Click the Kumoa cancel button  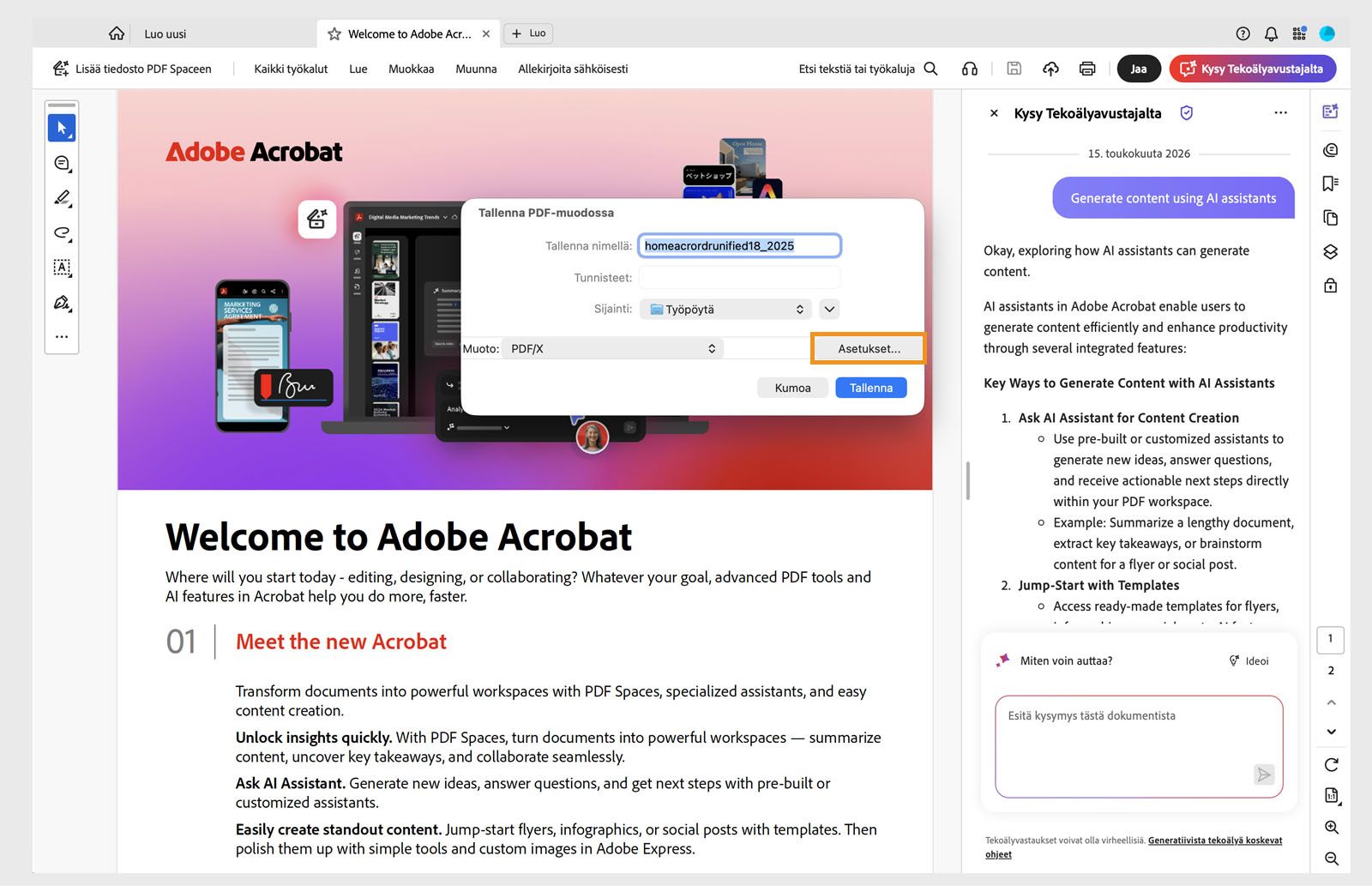(792, 388)
